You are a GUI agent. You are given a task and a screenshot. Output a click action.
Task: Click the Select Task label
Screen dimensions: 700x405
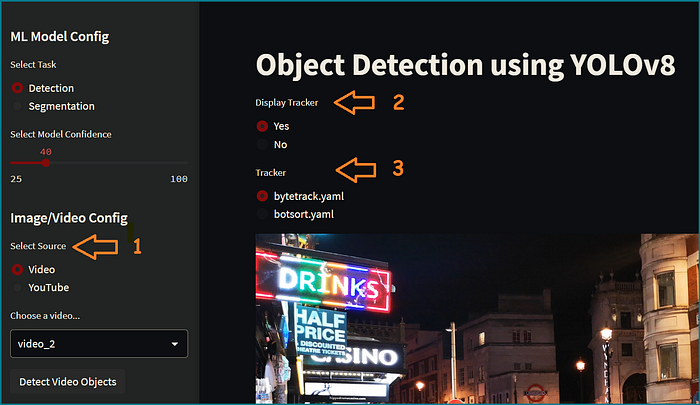click(x=33, y=65)
